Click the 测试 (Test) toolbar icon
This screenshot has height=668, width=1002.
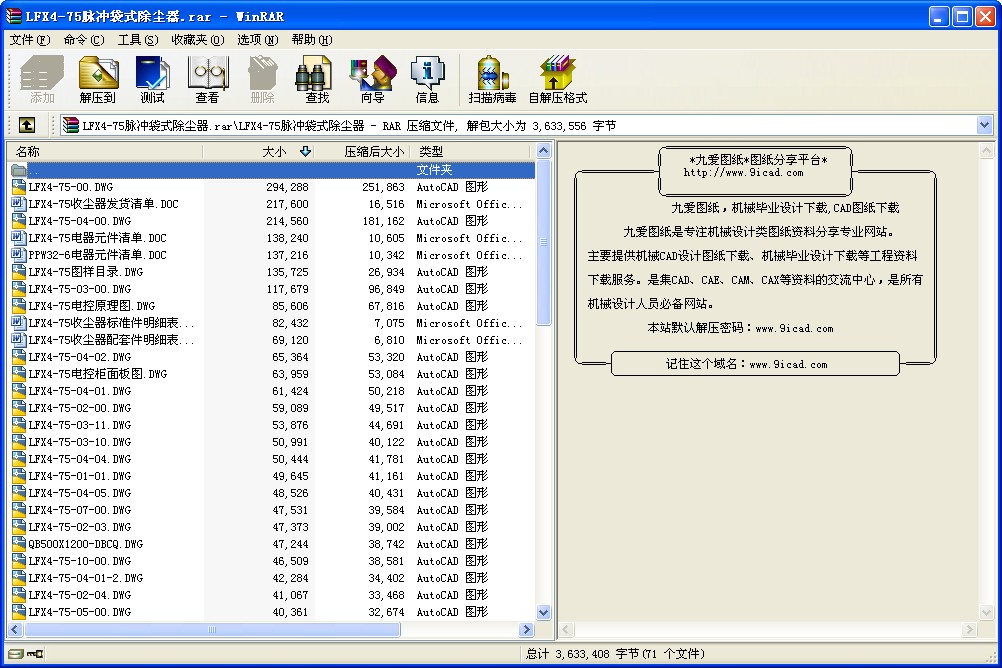pyautogui.click(x=152, y=78)
